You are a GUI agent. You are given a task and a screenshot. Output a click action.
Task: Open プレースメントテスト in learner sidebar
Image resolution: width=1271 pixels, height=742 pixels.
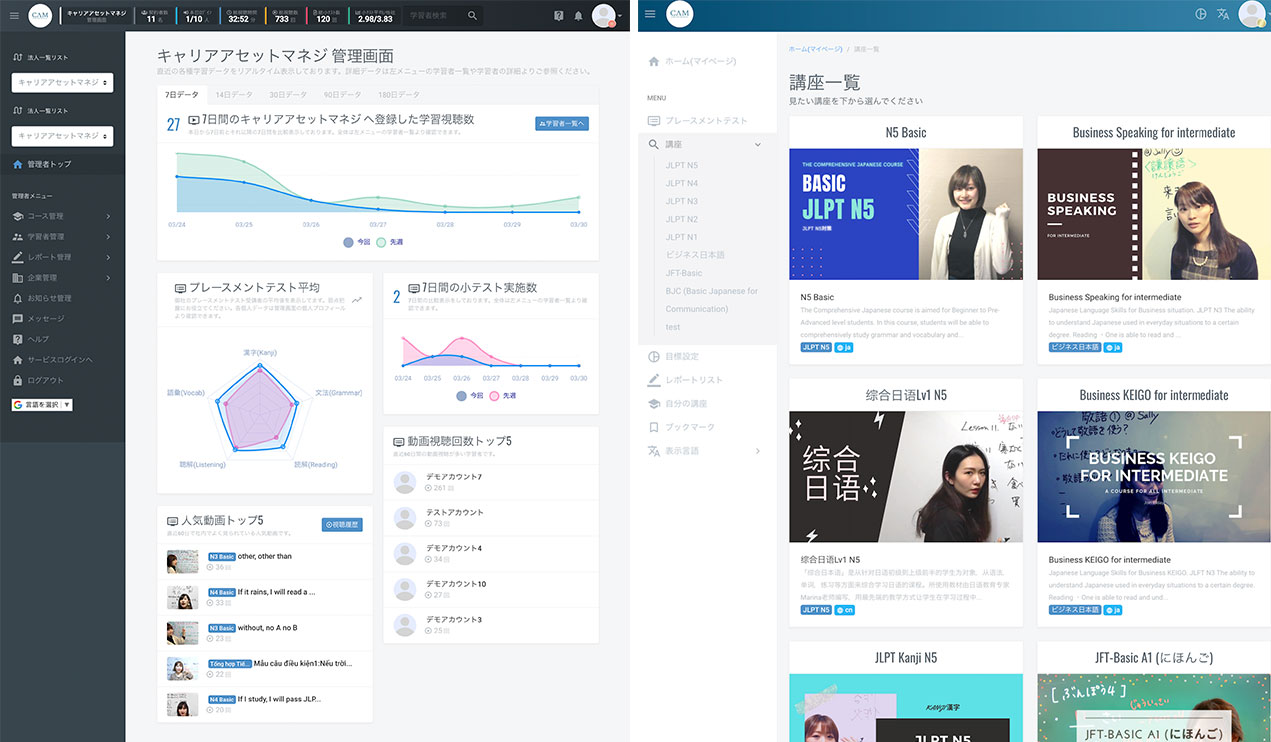(x=707, y=121)
